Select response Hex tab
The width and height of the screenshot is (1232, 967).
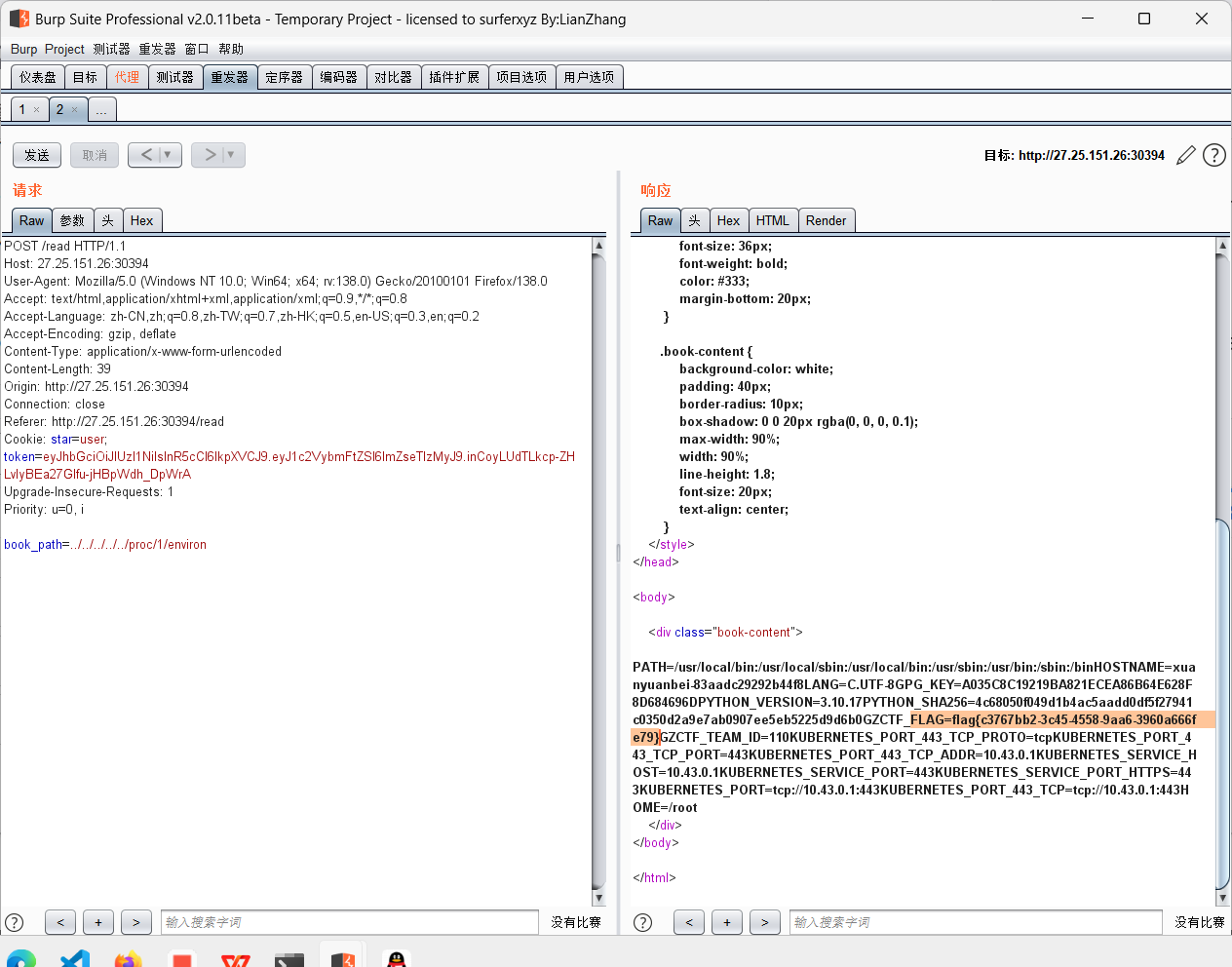tap(729, 220)
